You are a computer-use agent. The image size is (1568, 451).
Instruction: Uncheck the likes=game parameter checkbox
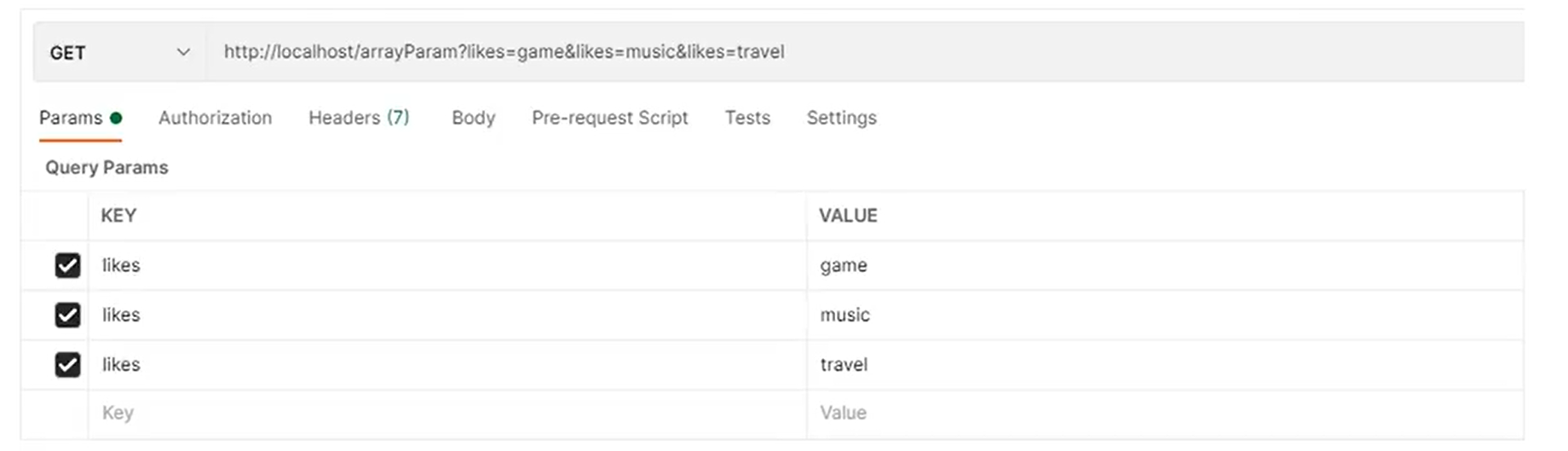pyautogui.click(x=67, y=265)
